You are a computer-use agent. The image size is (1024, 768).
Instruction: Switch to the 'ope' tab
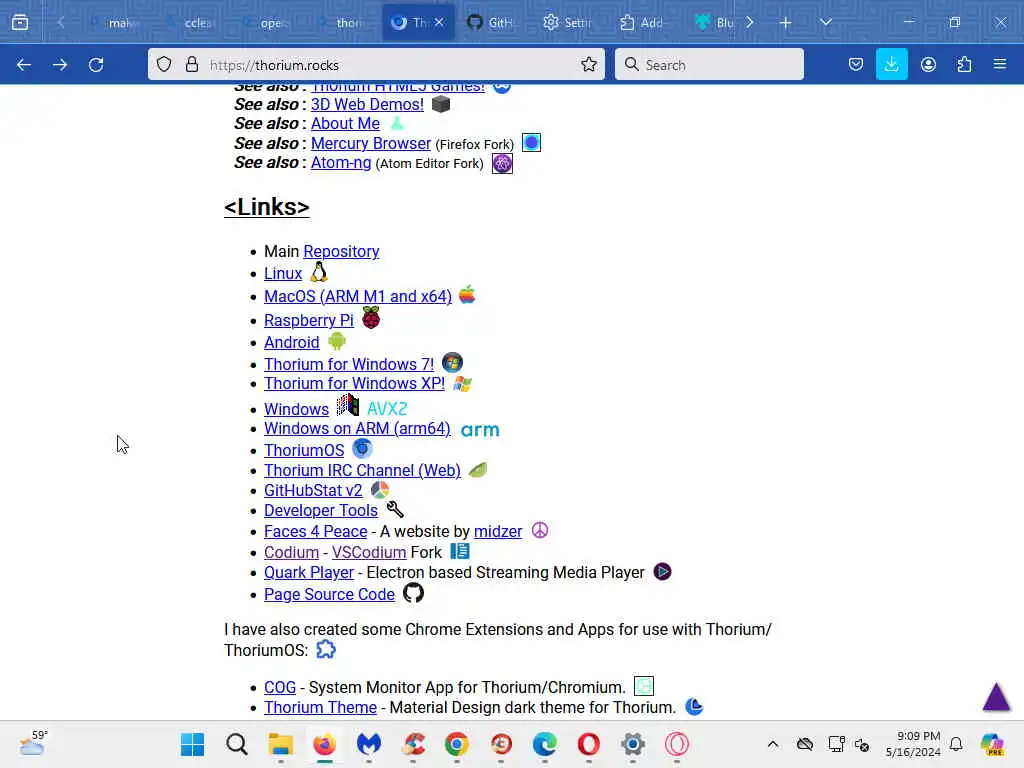click(264, 22)
